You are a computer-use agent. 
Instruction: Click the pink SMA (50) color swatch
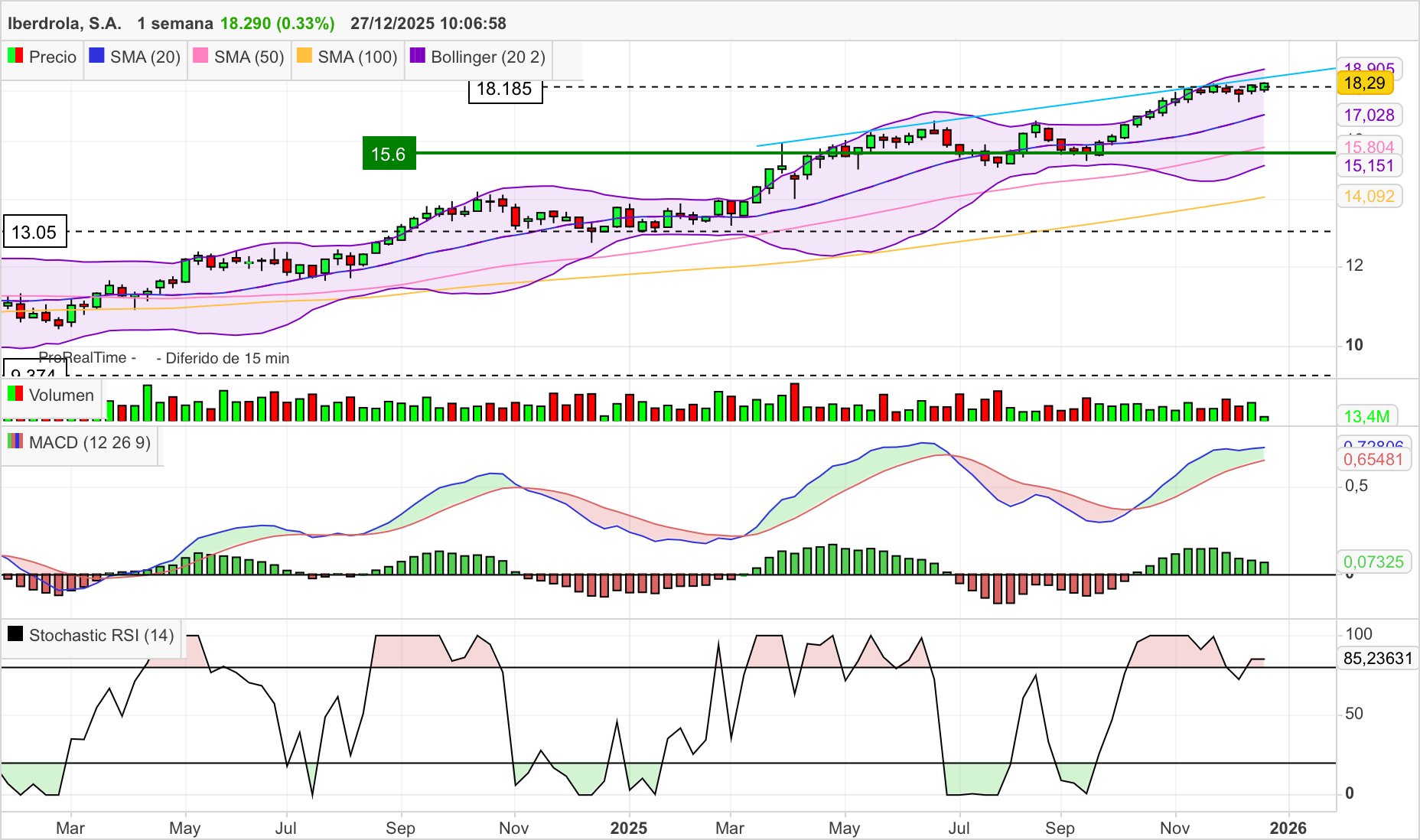200,56
